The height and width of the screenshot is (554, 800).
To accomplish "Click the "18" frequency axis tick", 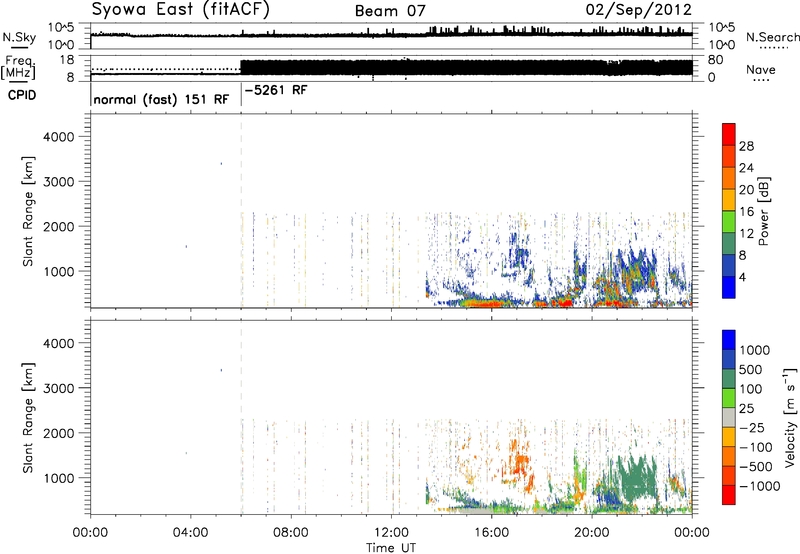I will tap(66, 60).
